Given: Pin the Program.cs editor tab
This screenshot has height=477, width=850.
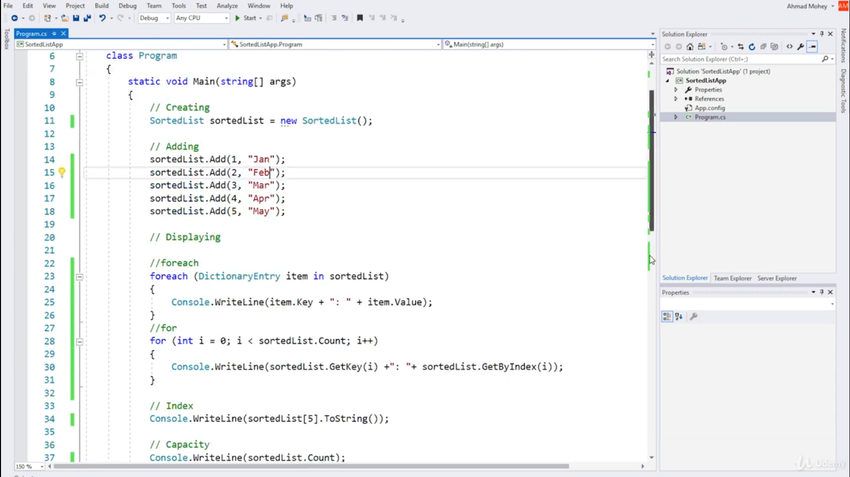Looking at the screenshot, I should [54, 34].
